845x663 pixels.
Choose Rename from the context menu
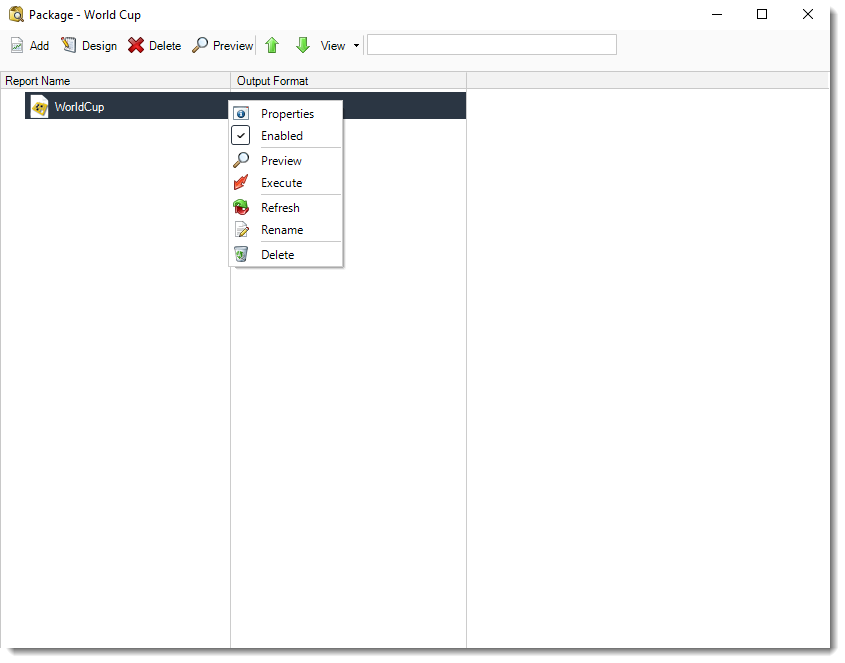click(x=286, y=230)
